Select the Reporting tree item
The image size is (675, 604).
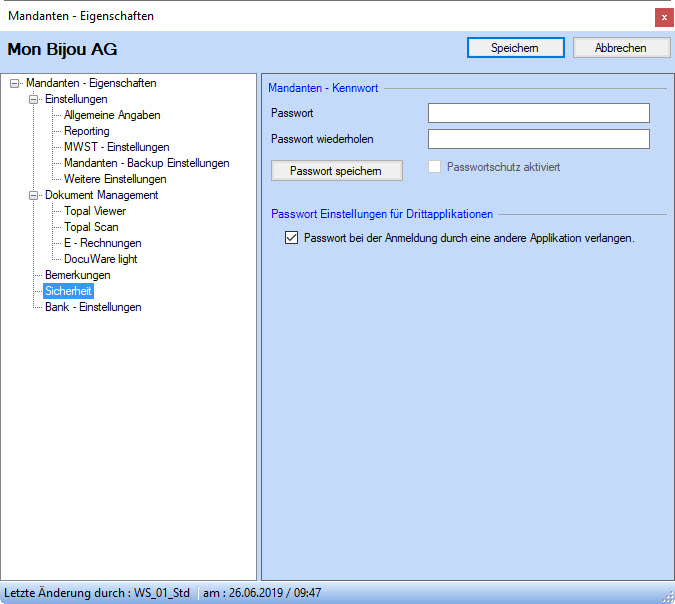pyautogui.click(x=87, y=131)
